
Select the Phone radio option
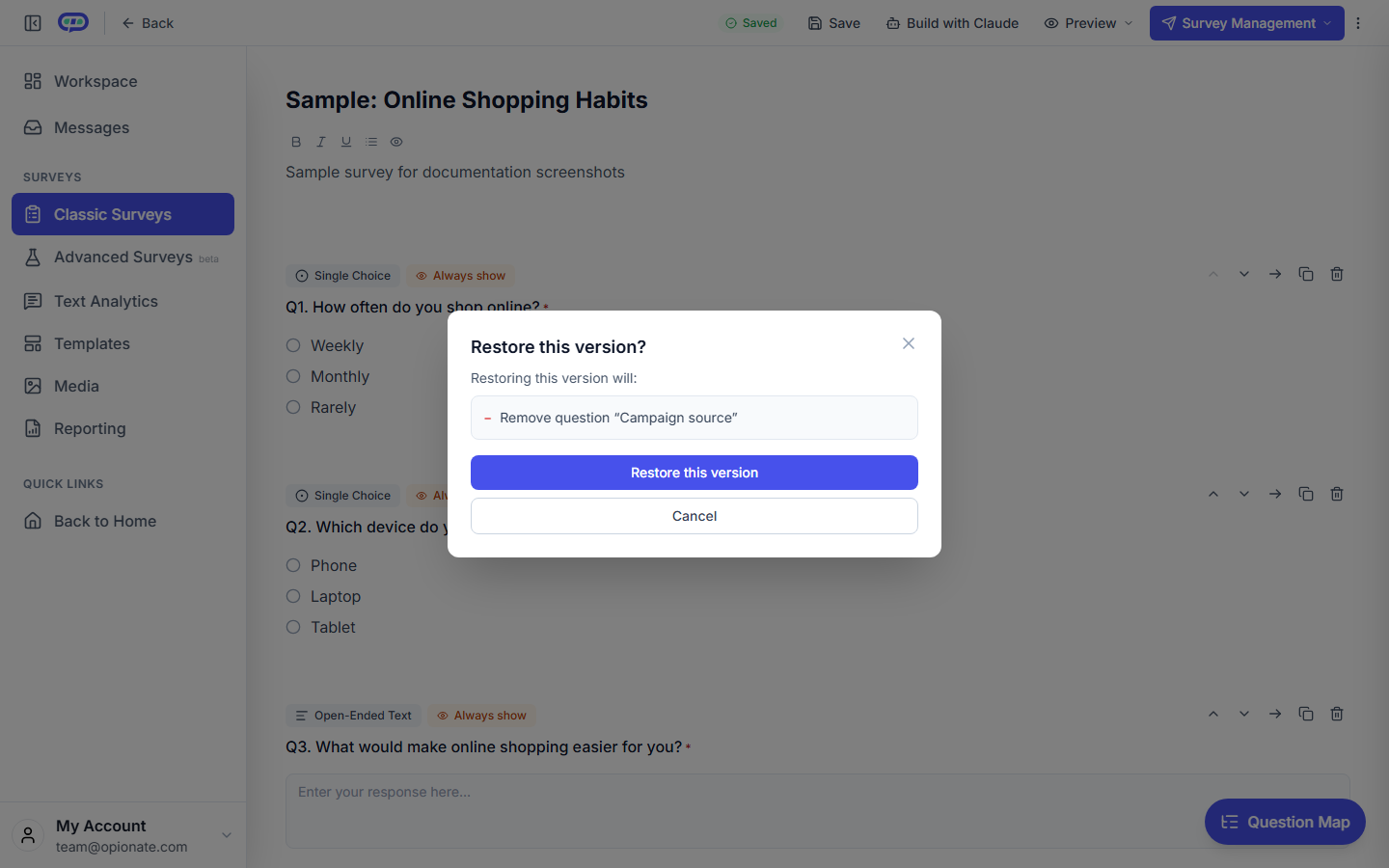point(293,565)
